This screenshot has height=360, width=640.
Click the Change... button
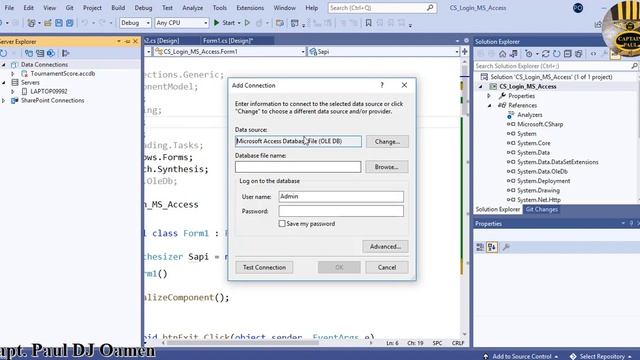point(387,142)
